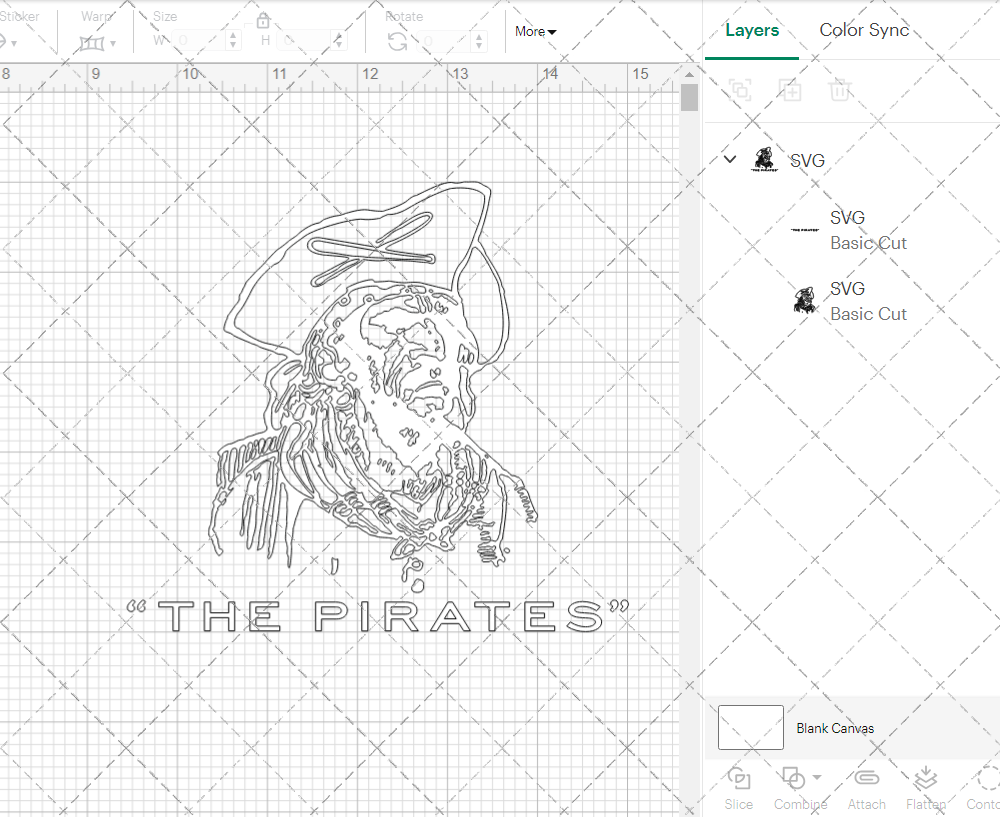
Task: Collapse the SVG group chevron
Action: (x=730, y=159)
